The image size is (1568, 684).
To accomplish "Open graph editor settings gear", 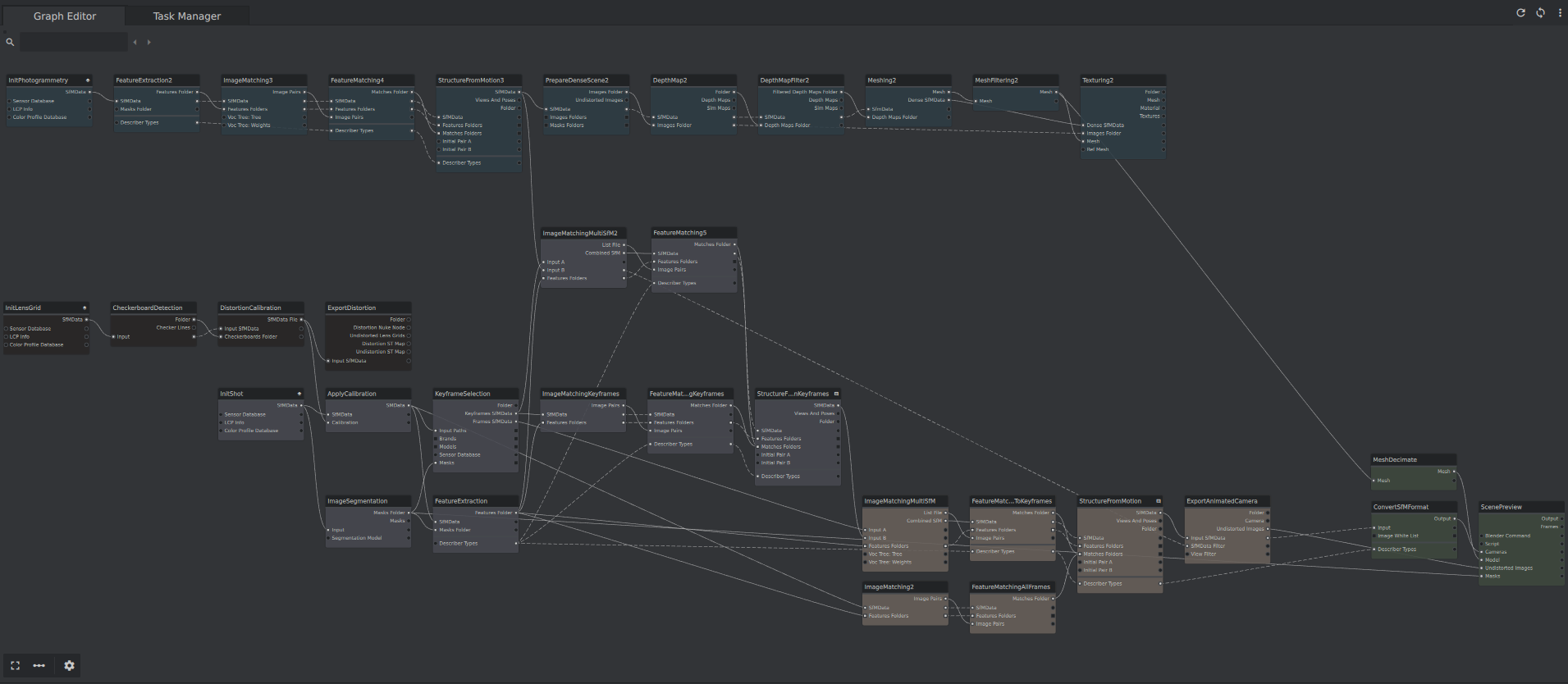I will pyautogui.click(x=69, y=665).
